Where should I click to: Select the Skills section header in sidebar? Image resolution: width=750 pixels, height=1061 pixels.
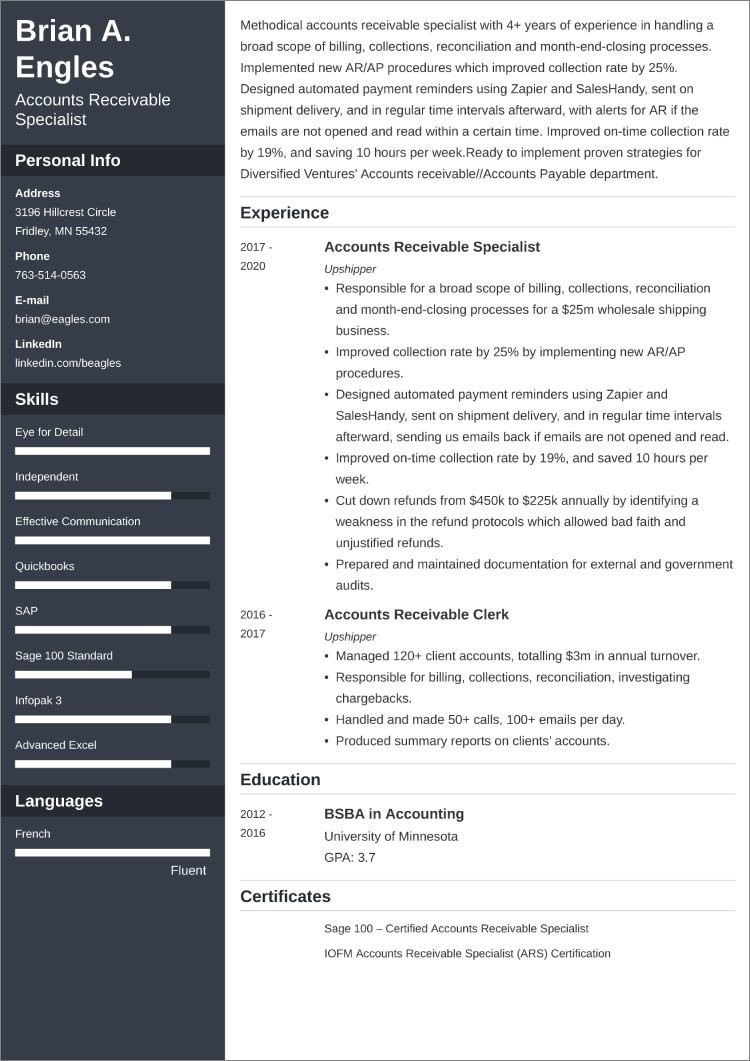point(37,400)
